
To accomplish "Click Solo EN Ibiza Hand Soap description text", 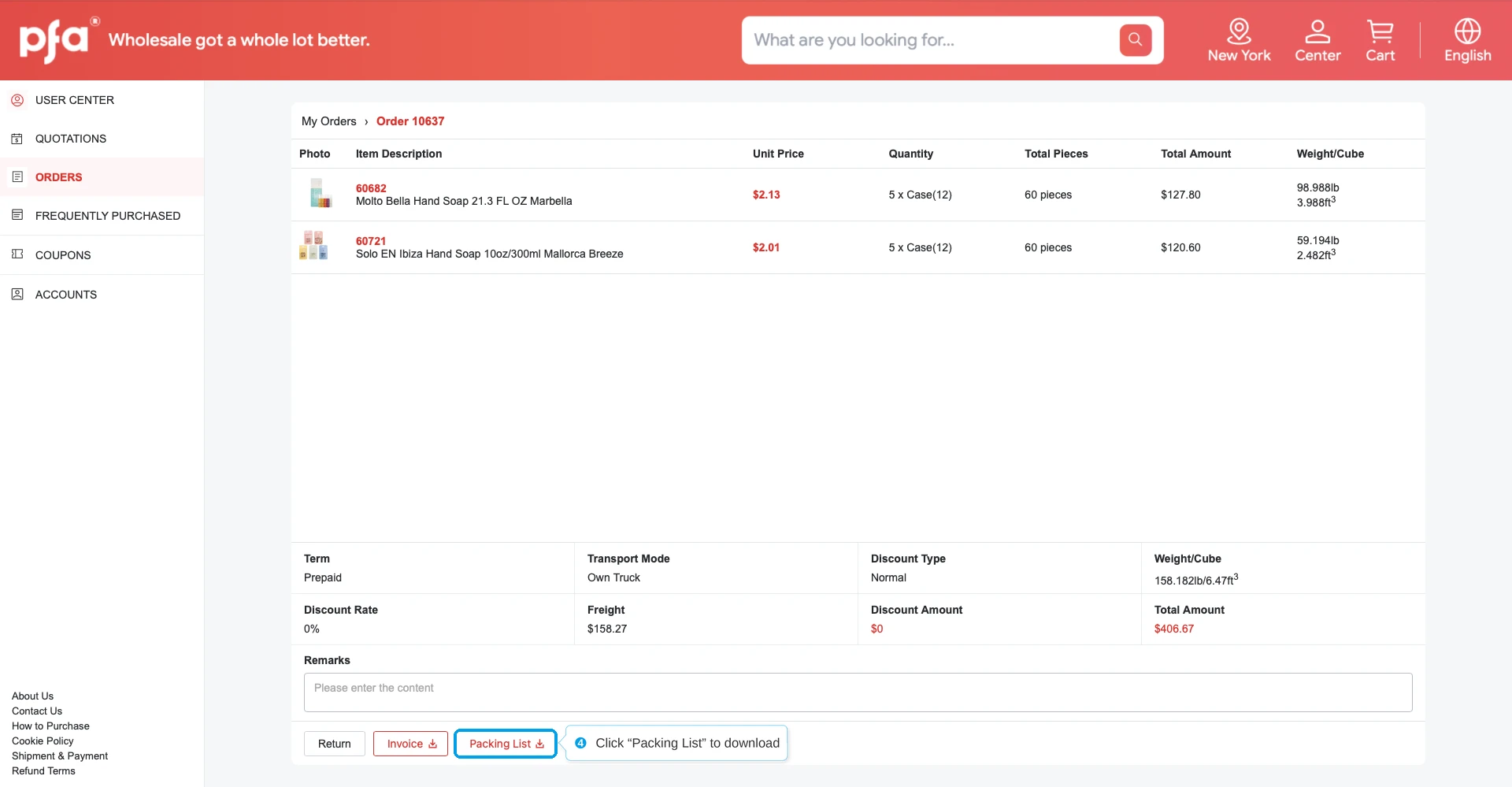I will point(490,254).
